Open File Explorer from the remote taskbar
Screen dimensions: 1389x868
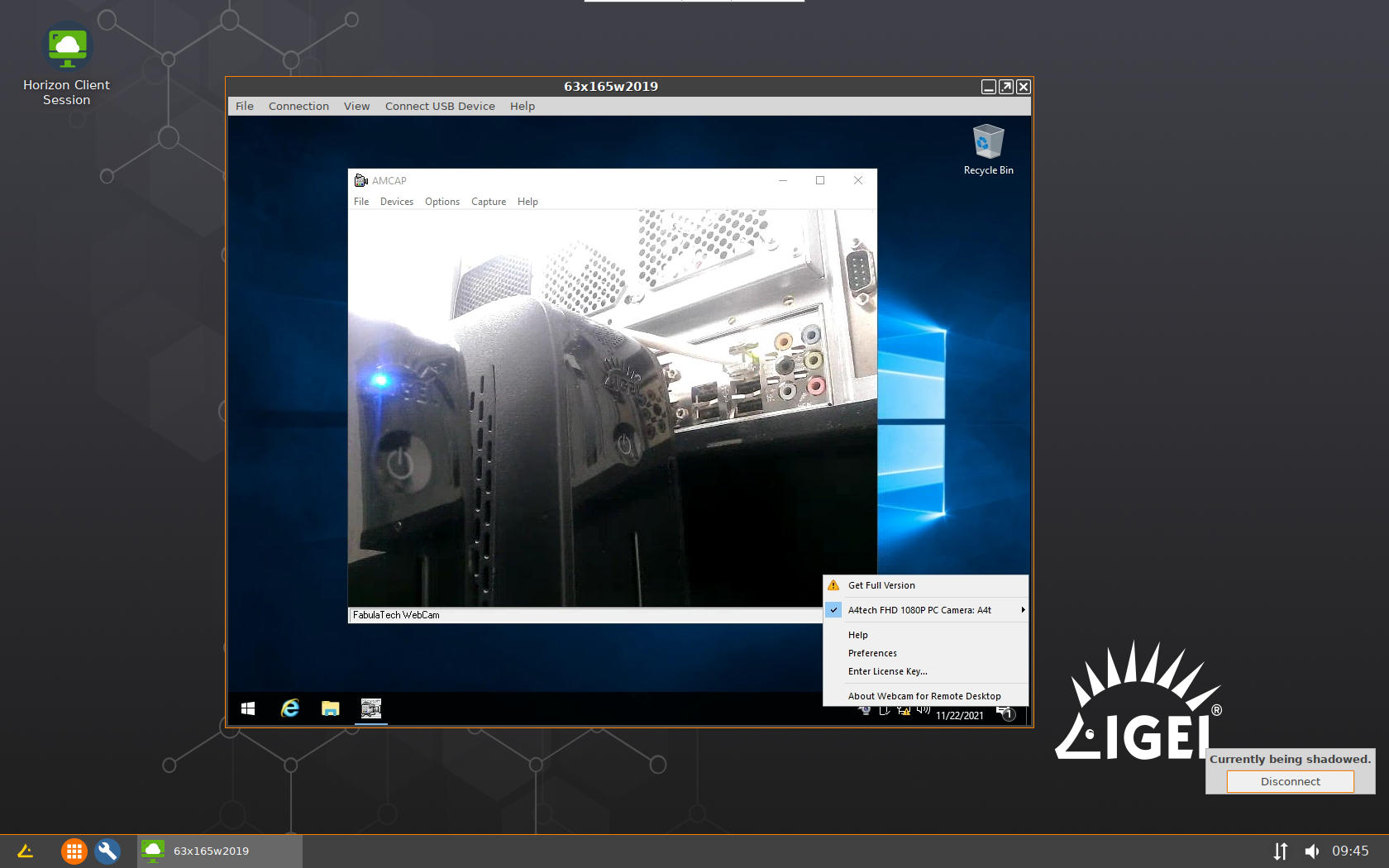pyautogui.click(x=331, y=708)
